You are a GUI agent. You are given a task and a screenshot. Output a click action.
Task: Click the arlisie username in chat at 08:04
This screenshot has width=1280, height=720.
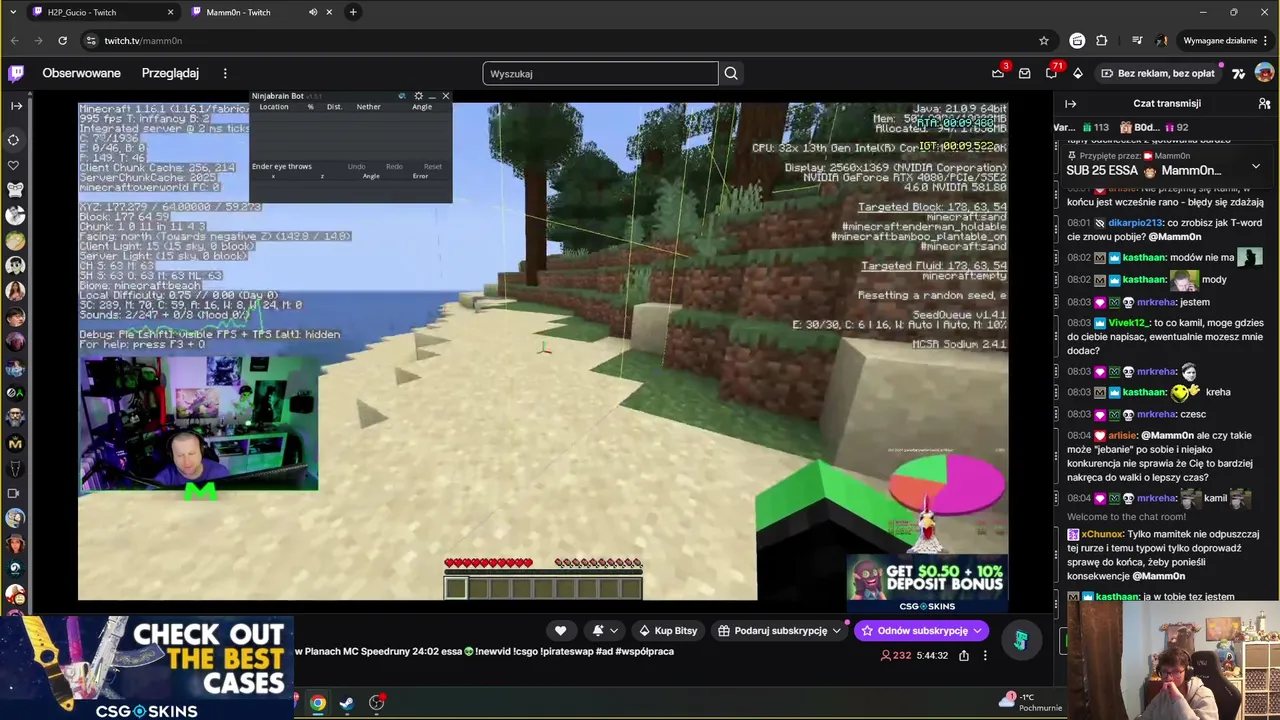[x=1122, y=436]
